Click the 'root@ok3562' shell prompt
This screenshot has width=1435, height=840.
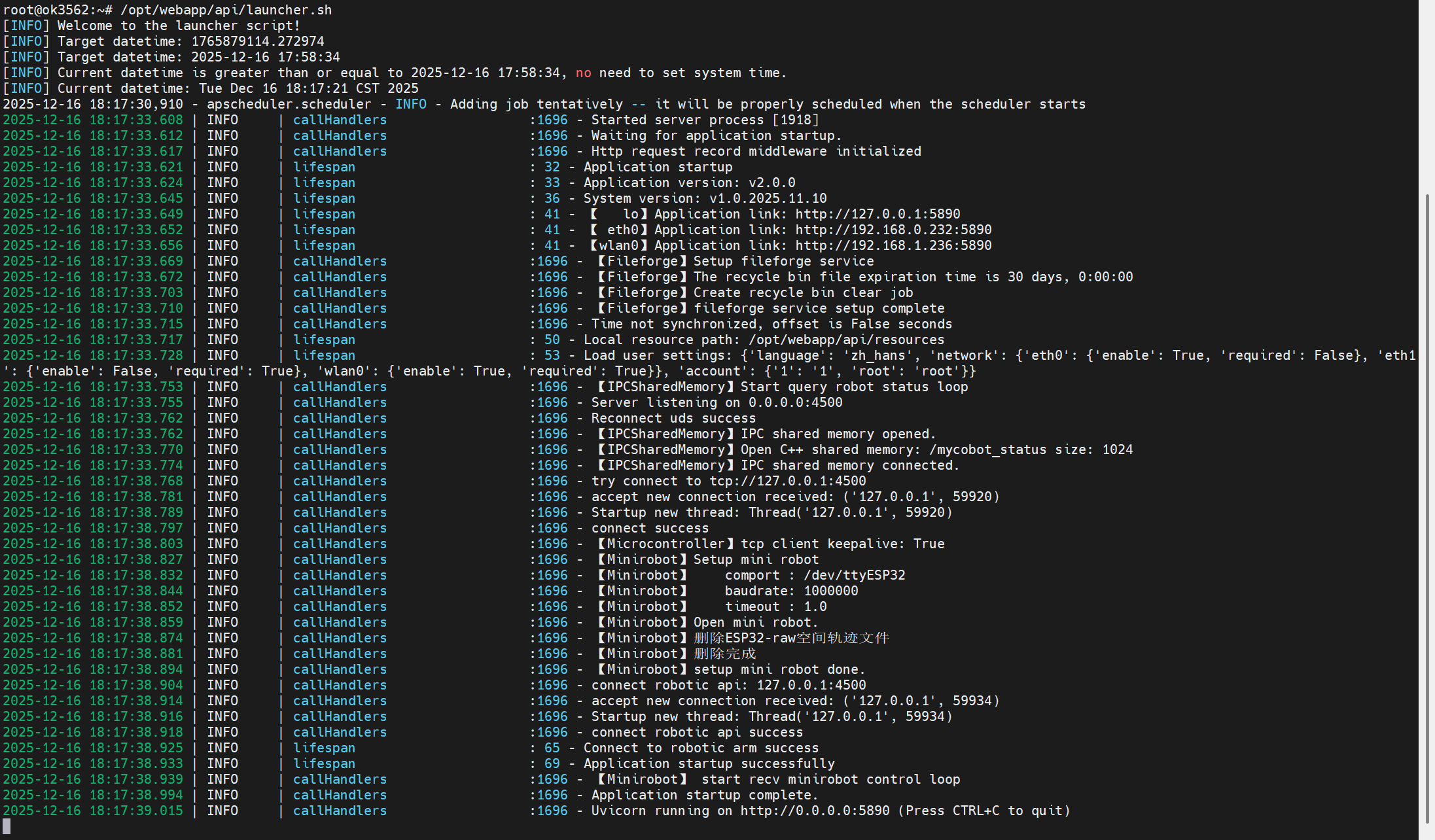[46, 10]
